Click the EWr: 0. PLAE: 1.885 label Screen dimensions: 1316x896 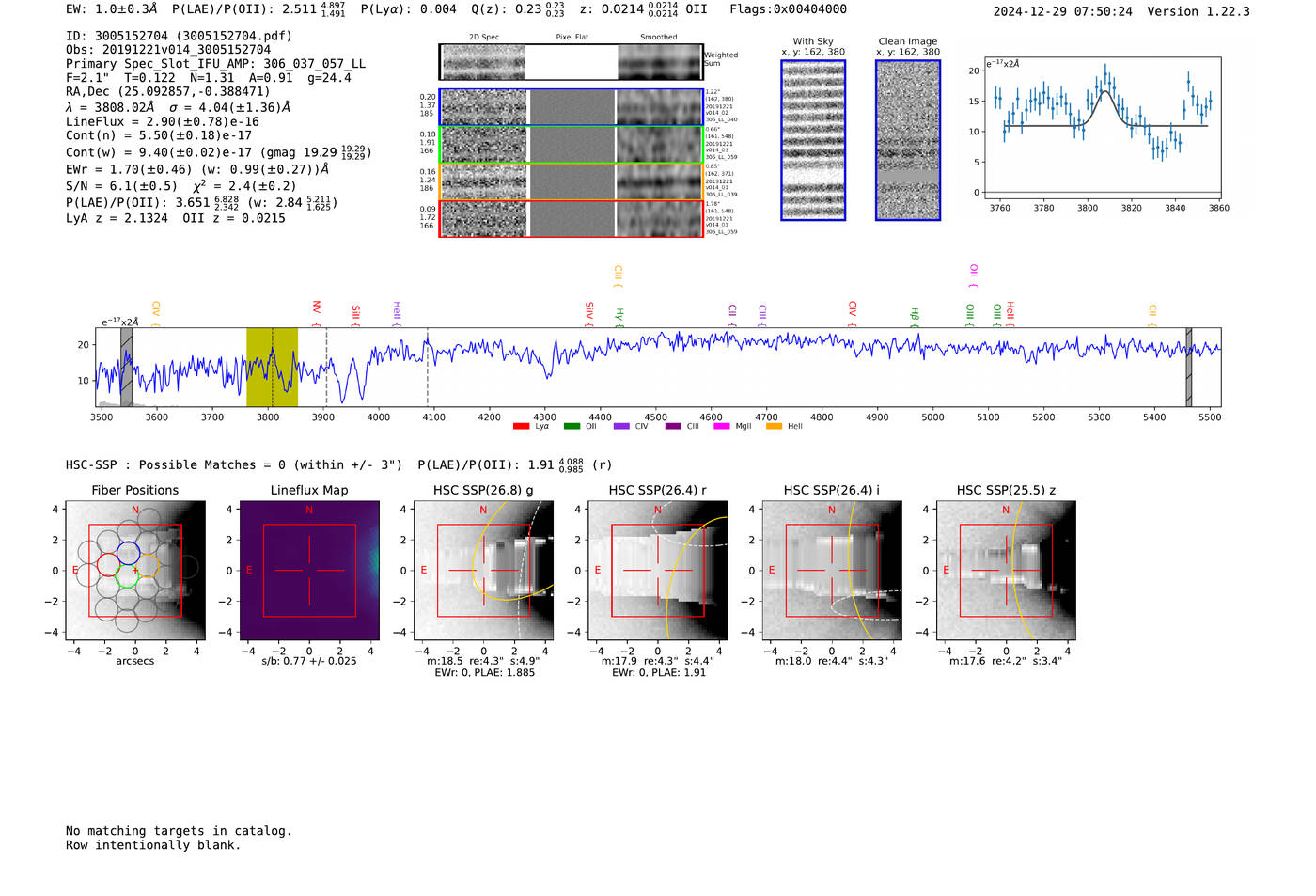484,672
